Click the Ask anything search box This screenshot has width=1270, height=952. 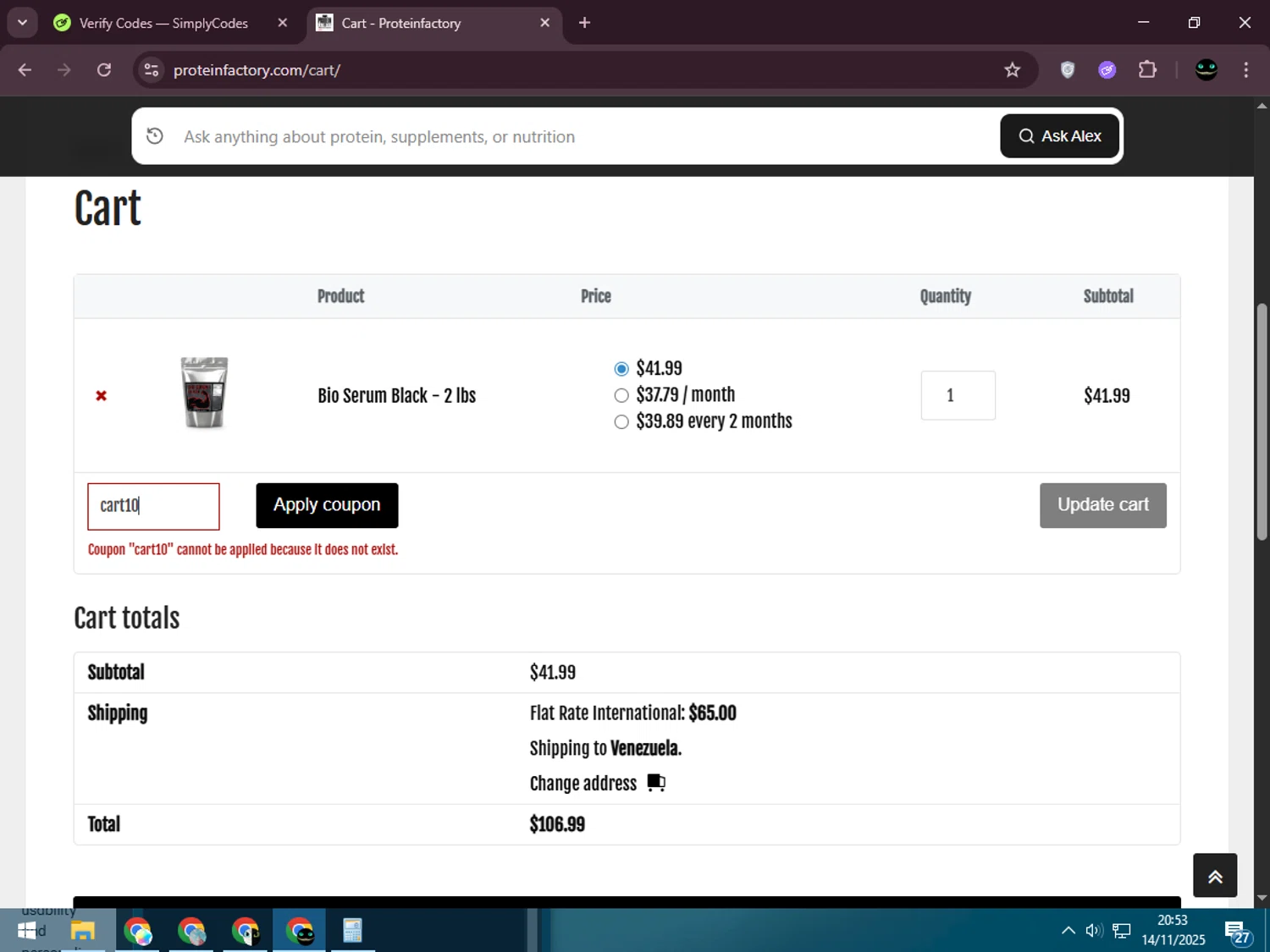click(584, 136)
